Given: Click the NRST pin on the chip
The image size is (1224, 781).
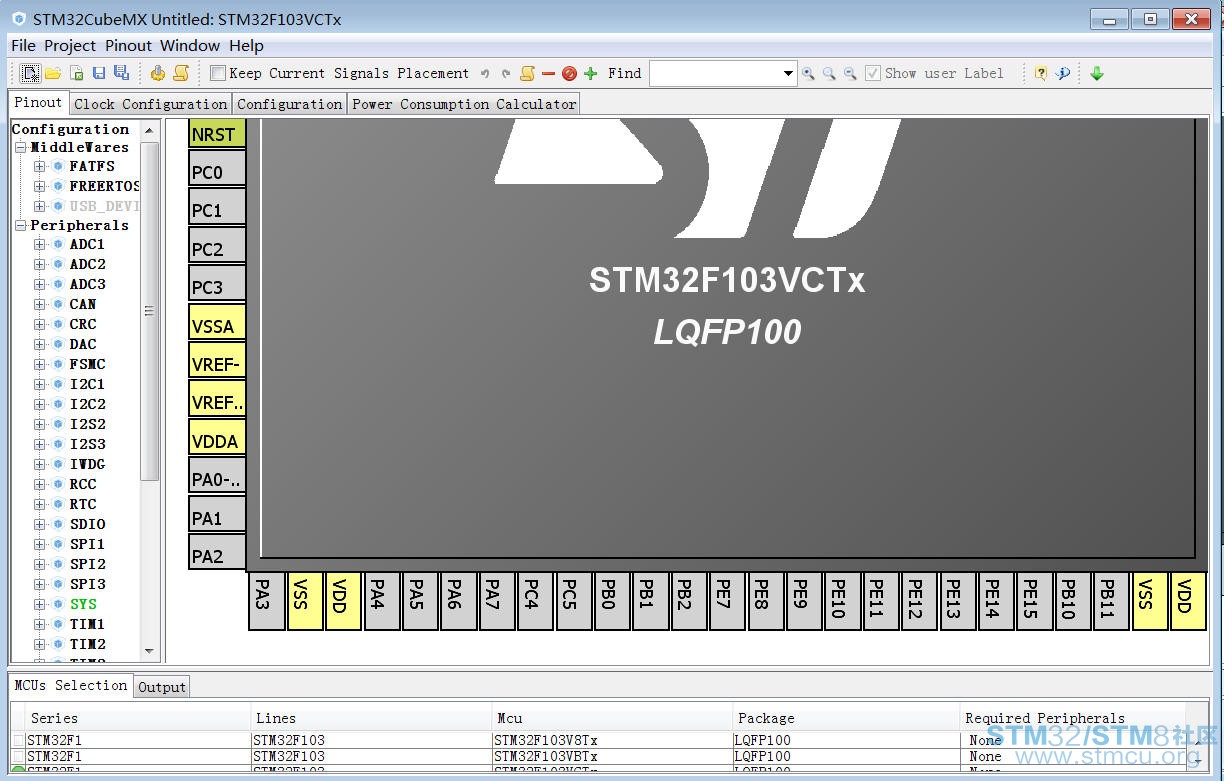Looking at the screenshot, I should coord(217,133).
